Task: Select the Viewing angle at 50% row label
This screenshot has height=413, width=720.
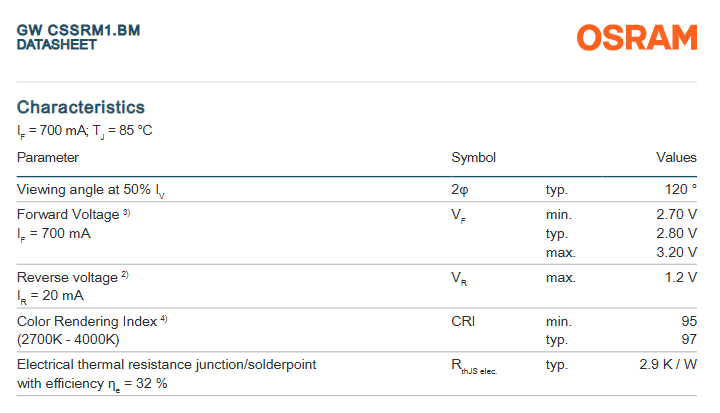Action: coord(91,190)
